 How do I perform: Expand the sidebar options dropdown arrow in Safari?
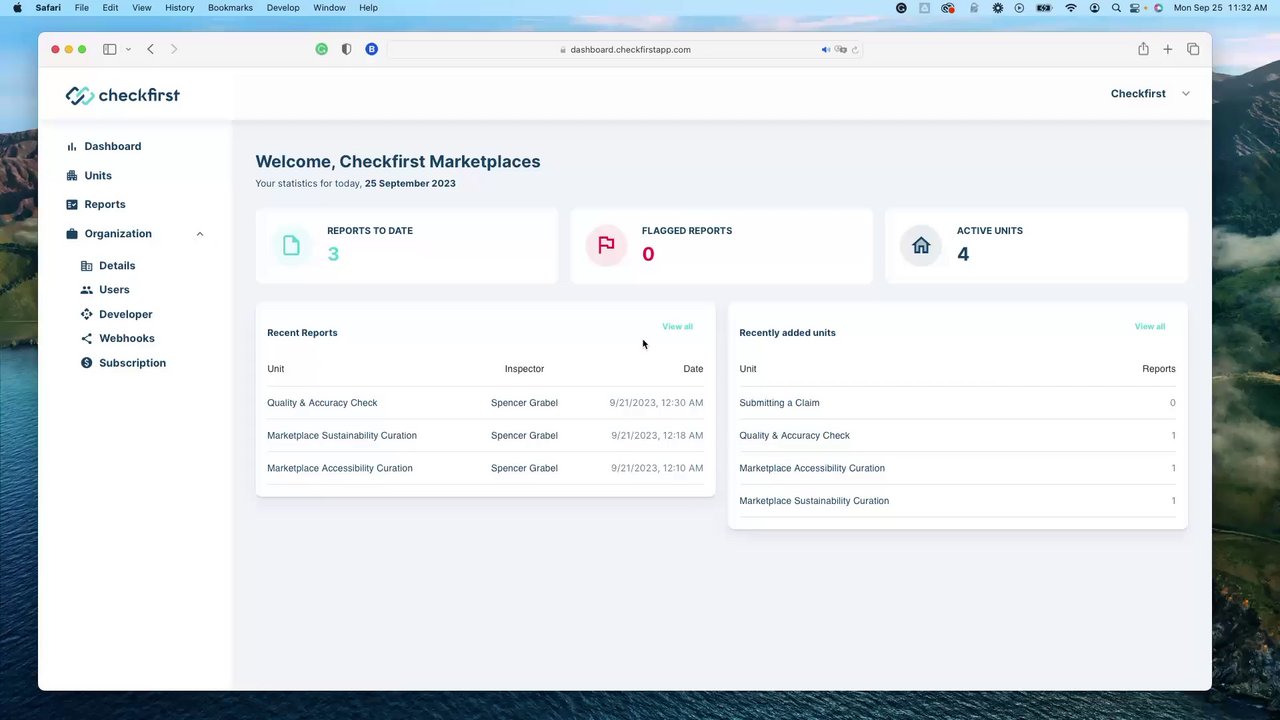click(x=128, y=49)
